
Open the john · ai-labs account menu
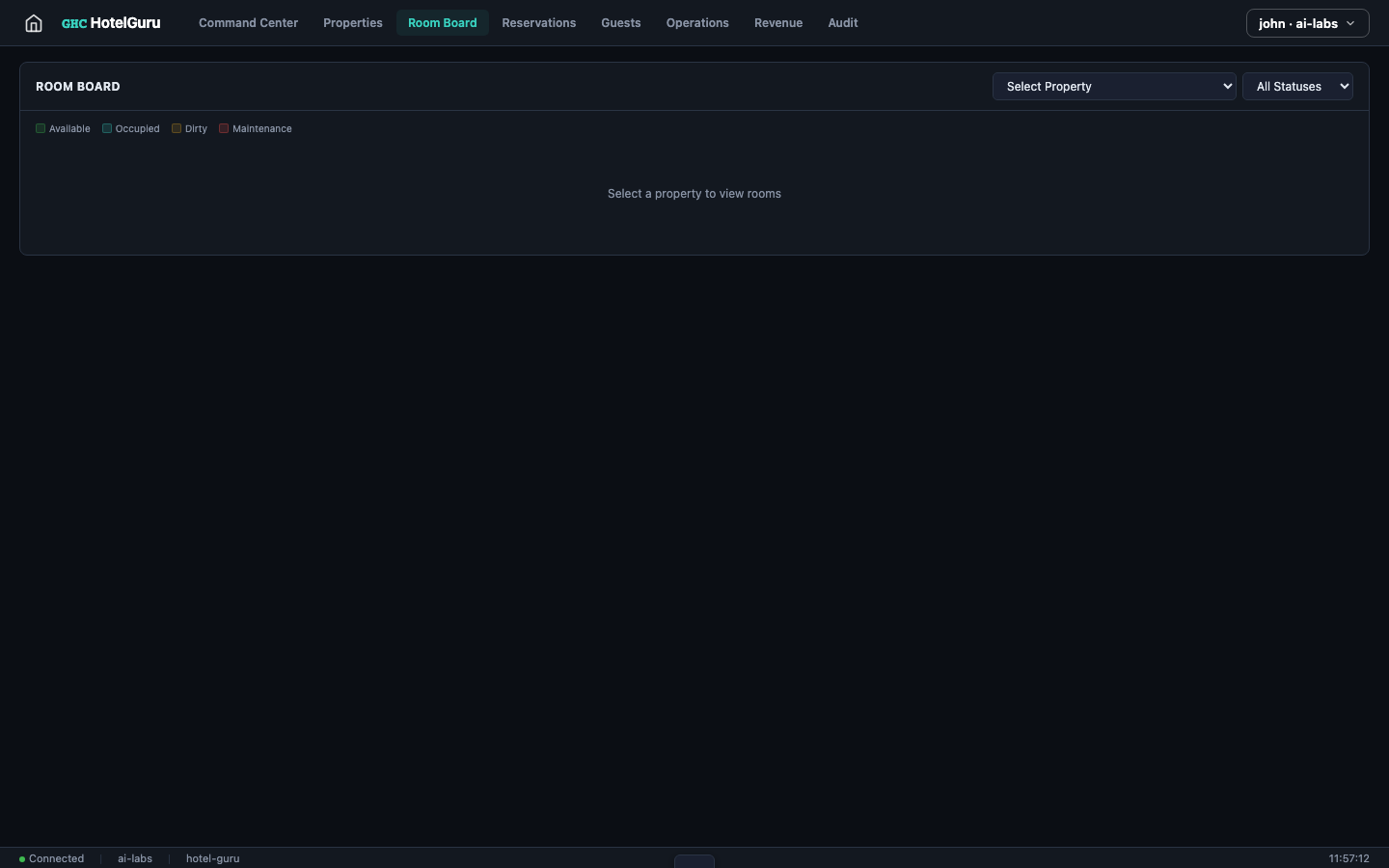(1307, 23)
